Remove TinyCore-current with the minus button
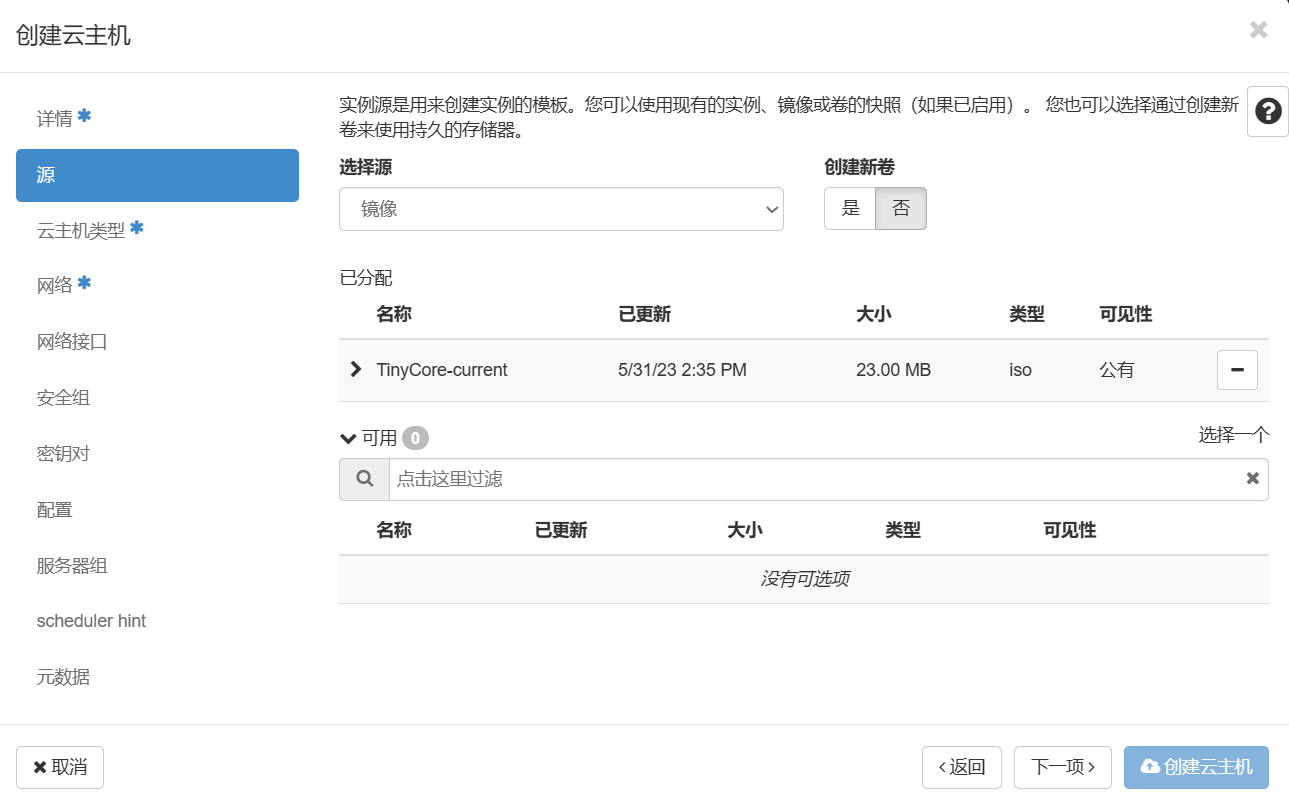Viewport: 1289px width, 801px height. [1237, 370]
